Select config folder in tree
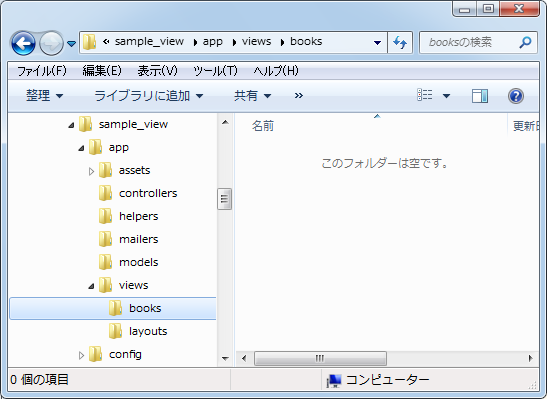 pos(125,354)
